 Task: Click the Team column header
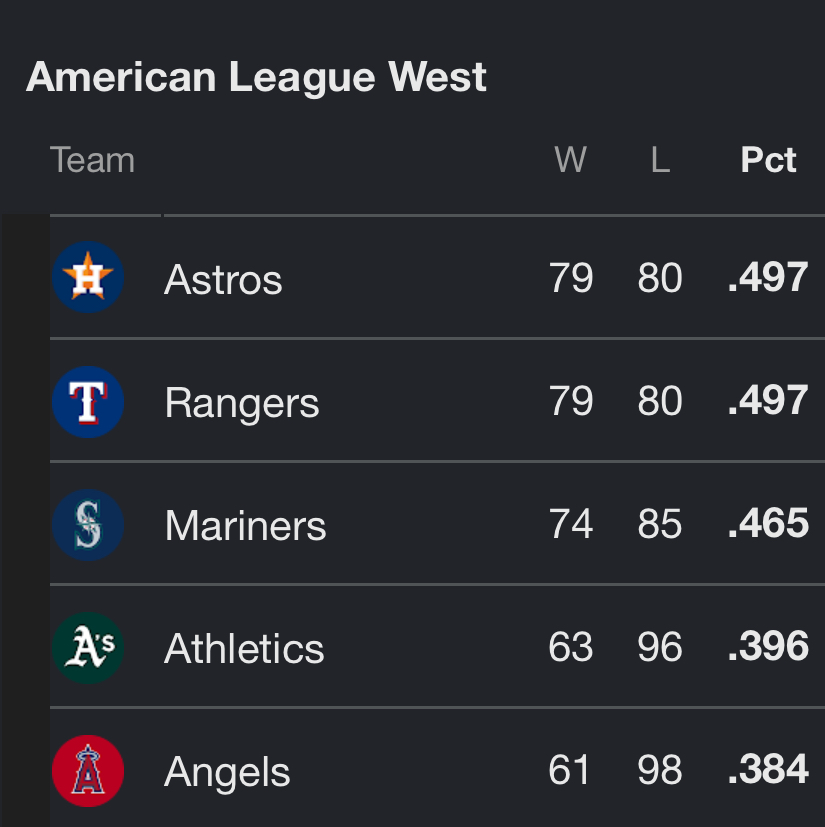pos(92,159)
